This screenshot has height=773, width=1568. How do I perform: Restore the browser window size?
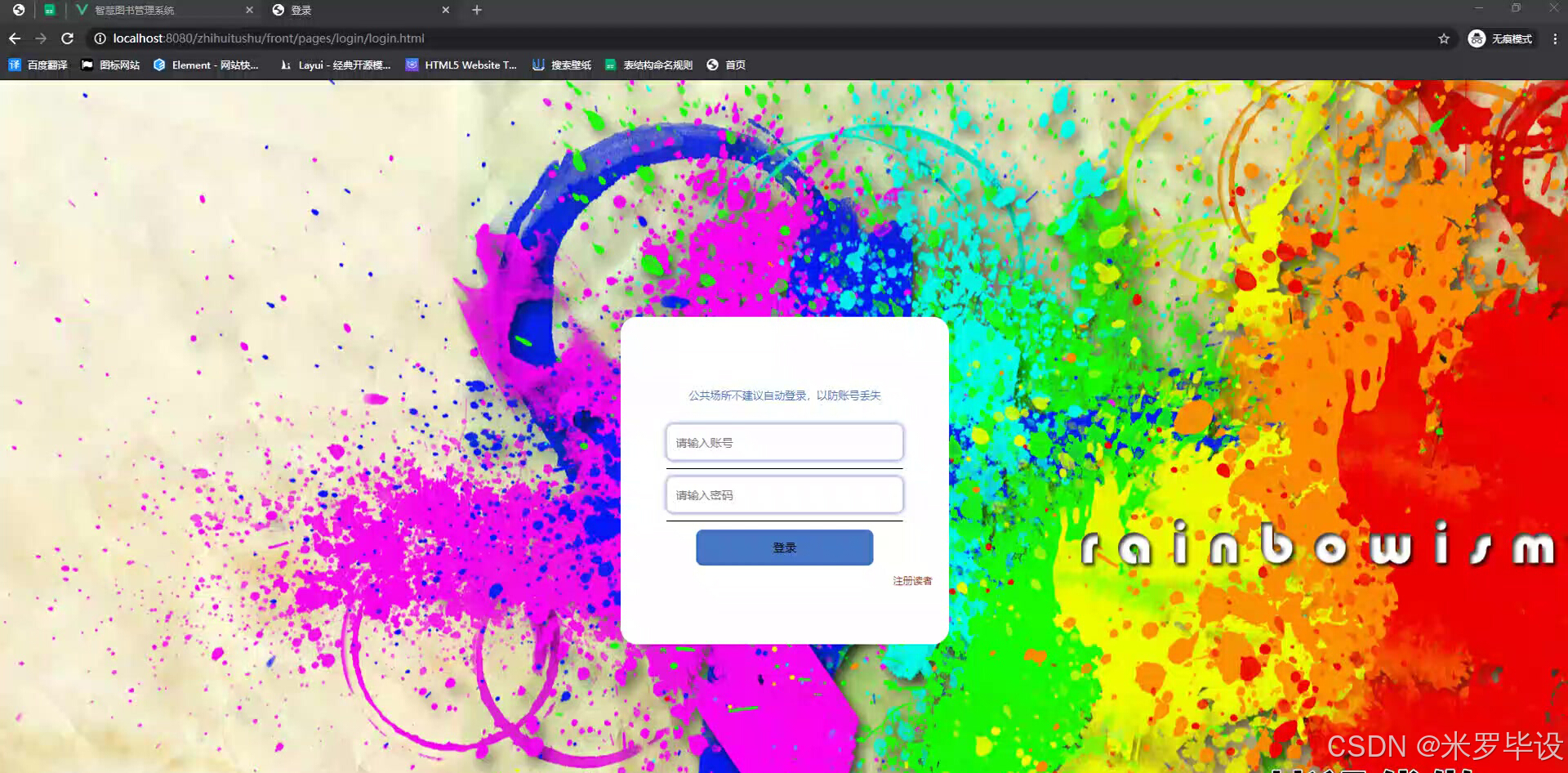(1516, 8)
